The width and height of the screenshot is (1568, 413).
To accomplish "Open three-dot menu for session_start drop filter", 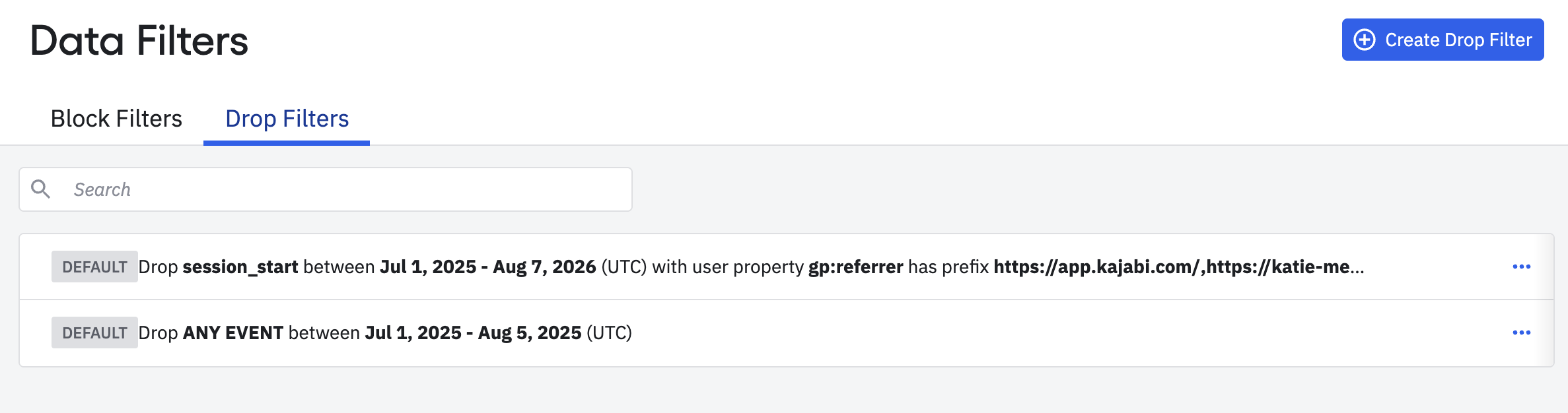I will pyautogui.click(x=1521, y=267).
